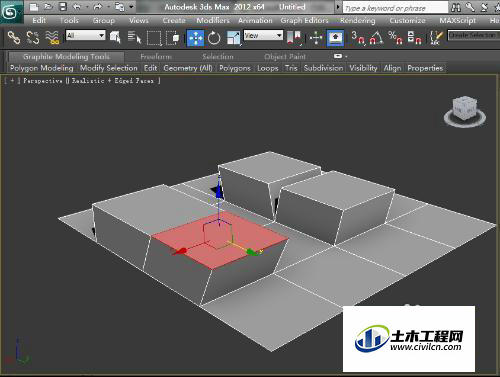The width and height of the screenshot is (500, 377).
Task: Click the red selected polygon face
Action: pos(220,240)
